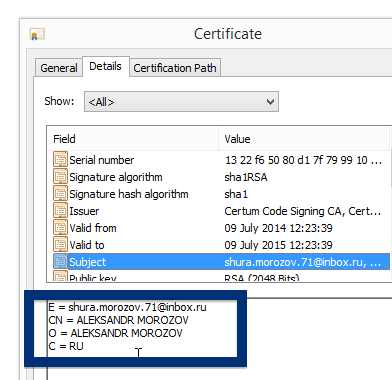
Task: Click the Field column header
Action: pyautogui.click(x=133, y=139)
